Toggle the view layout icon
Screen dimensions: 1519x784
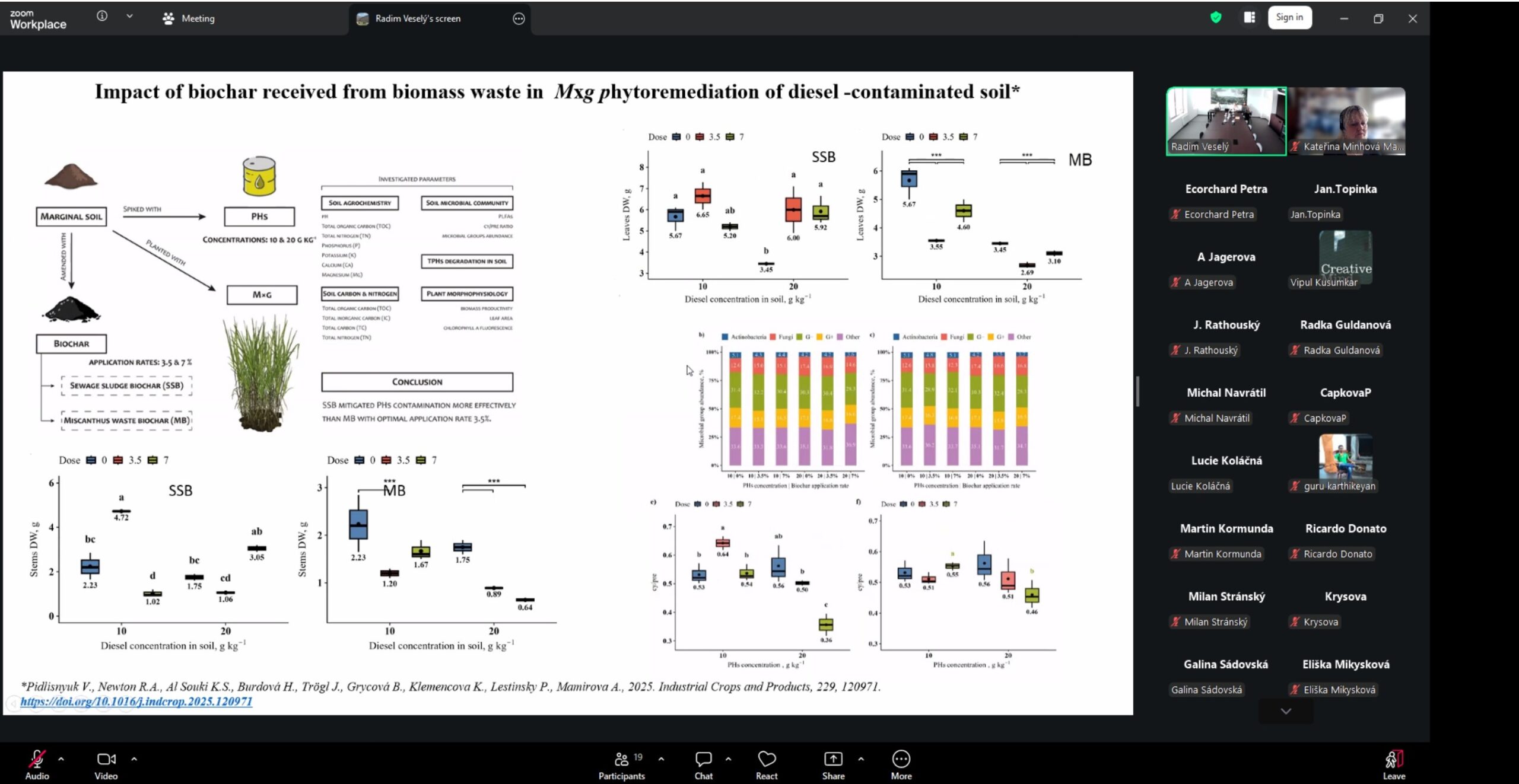pos(1250,18)
